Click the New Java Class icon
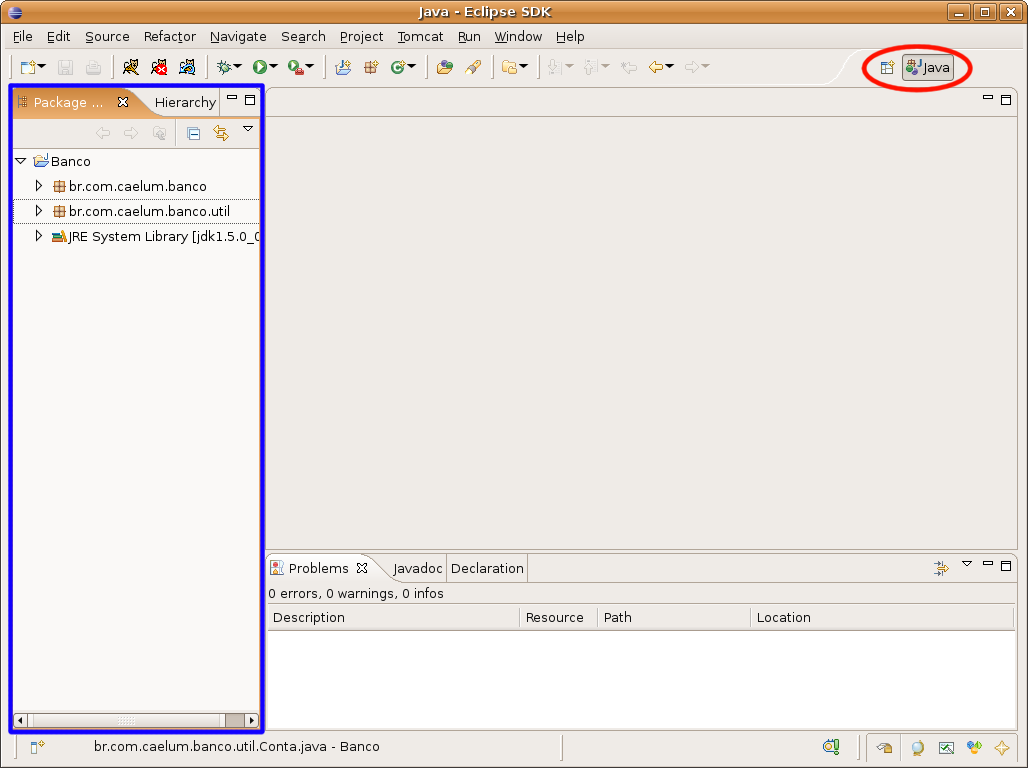 [397, 67]
